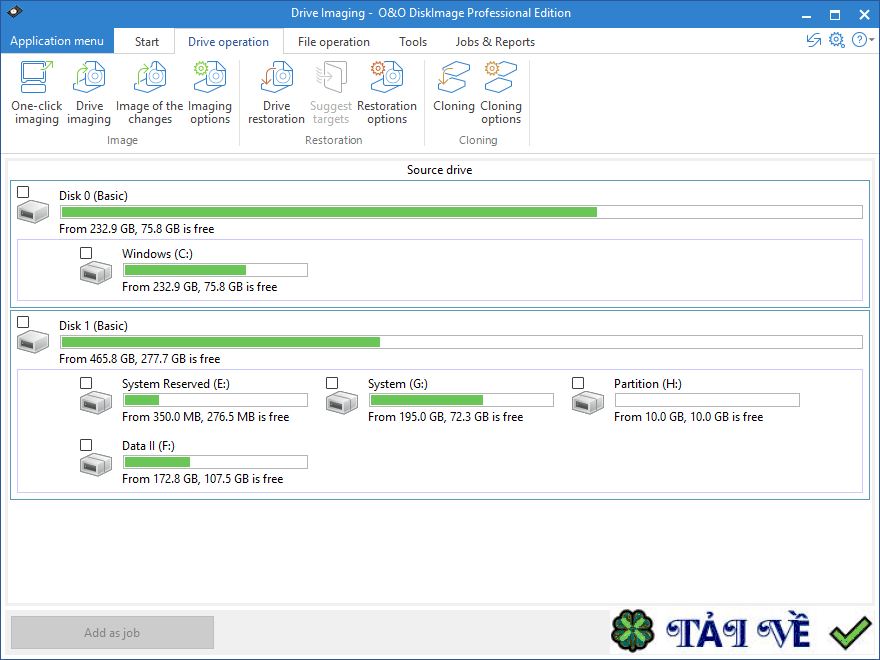Tick the Partition (H:) checkbox

(578, 383)
